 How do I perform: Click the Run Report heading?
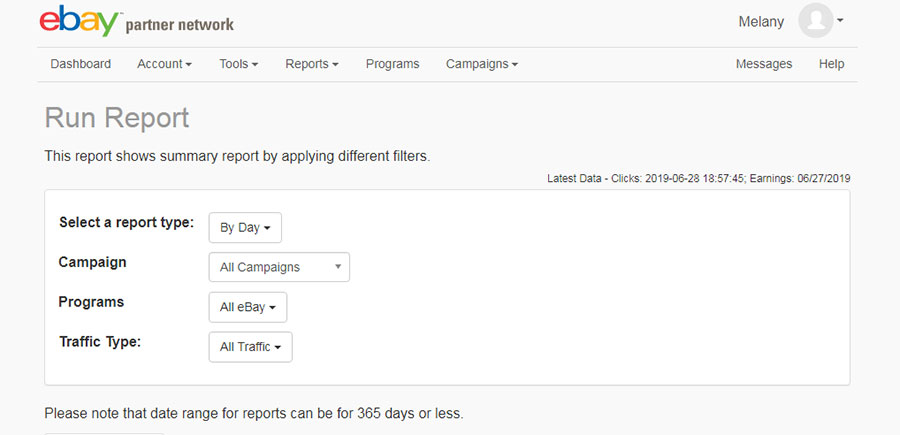(117, 118)
